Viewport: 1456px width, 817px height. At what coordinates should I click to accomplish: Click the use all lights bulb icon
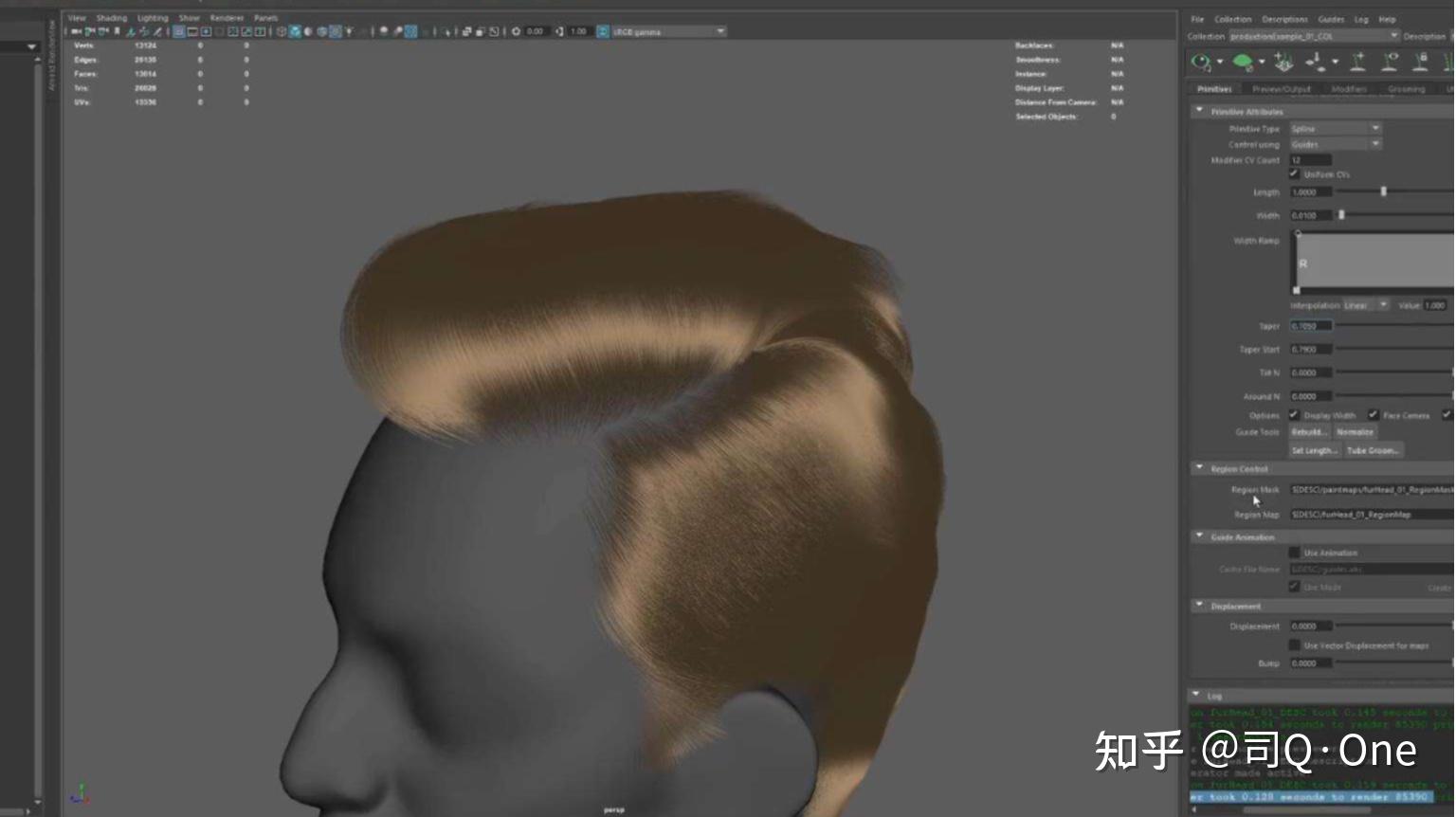[349, 31]
